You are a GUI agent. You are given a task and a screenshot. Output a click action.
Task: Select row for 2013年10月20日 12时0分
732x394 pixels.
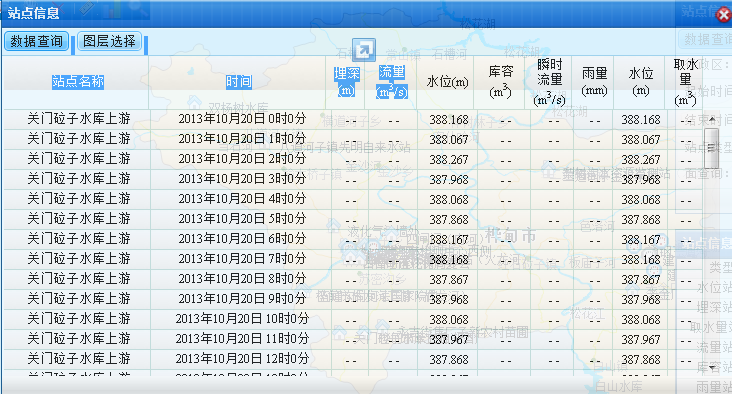click(x=353, y=359)
